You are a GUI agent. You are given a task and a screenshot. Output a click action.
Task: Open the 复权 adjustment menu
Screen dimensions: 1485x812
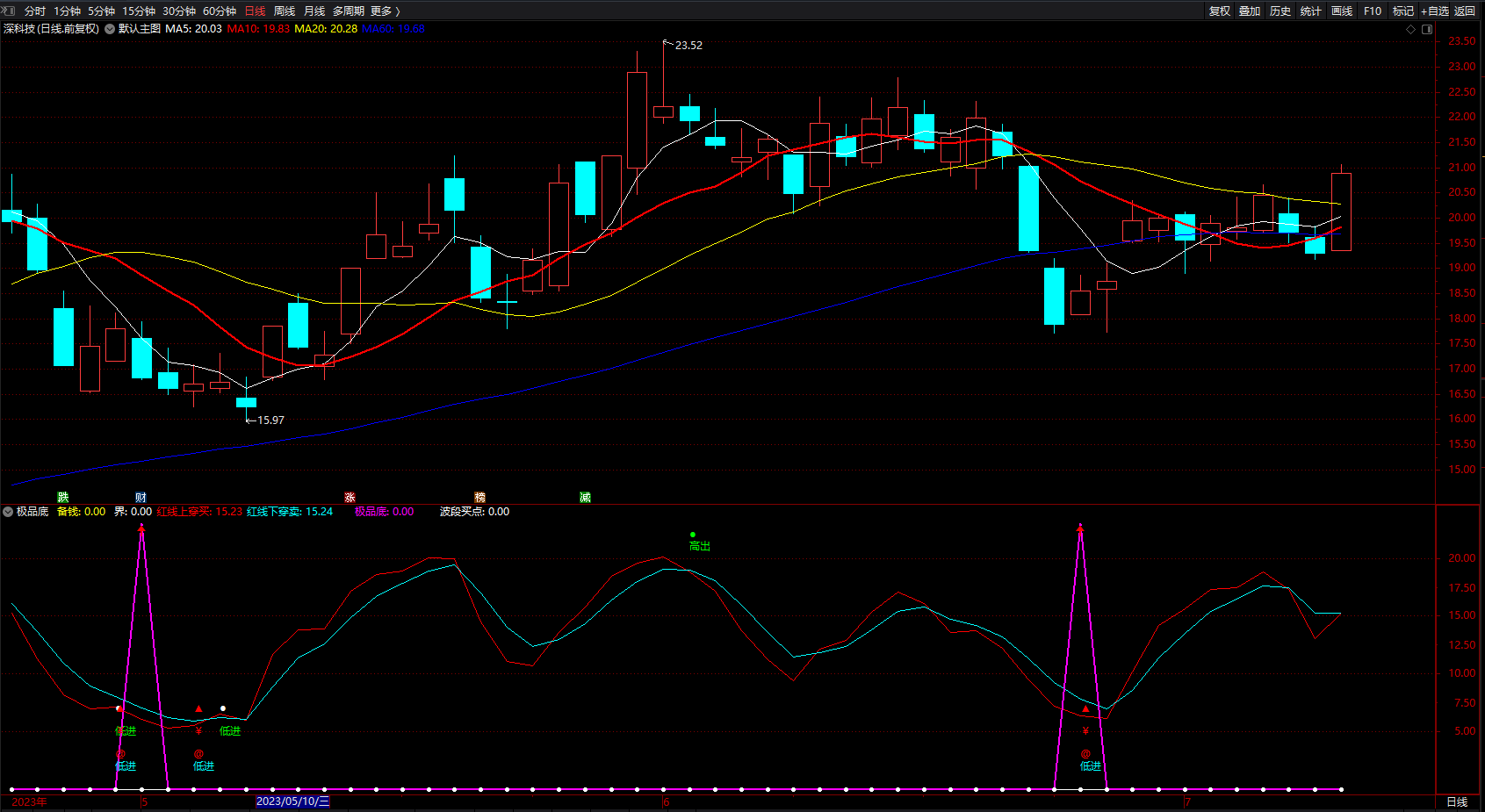point(1220,11)
